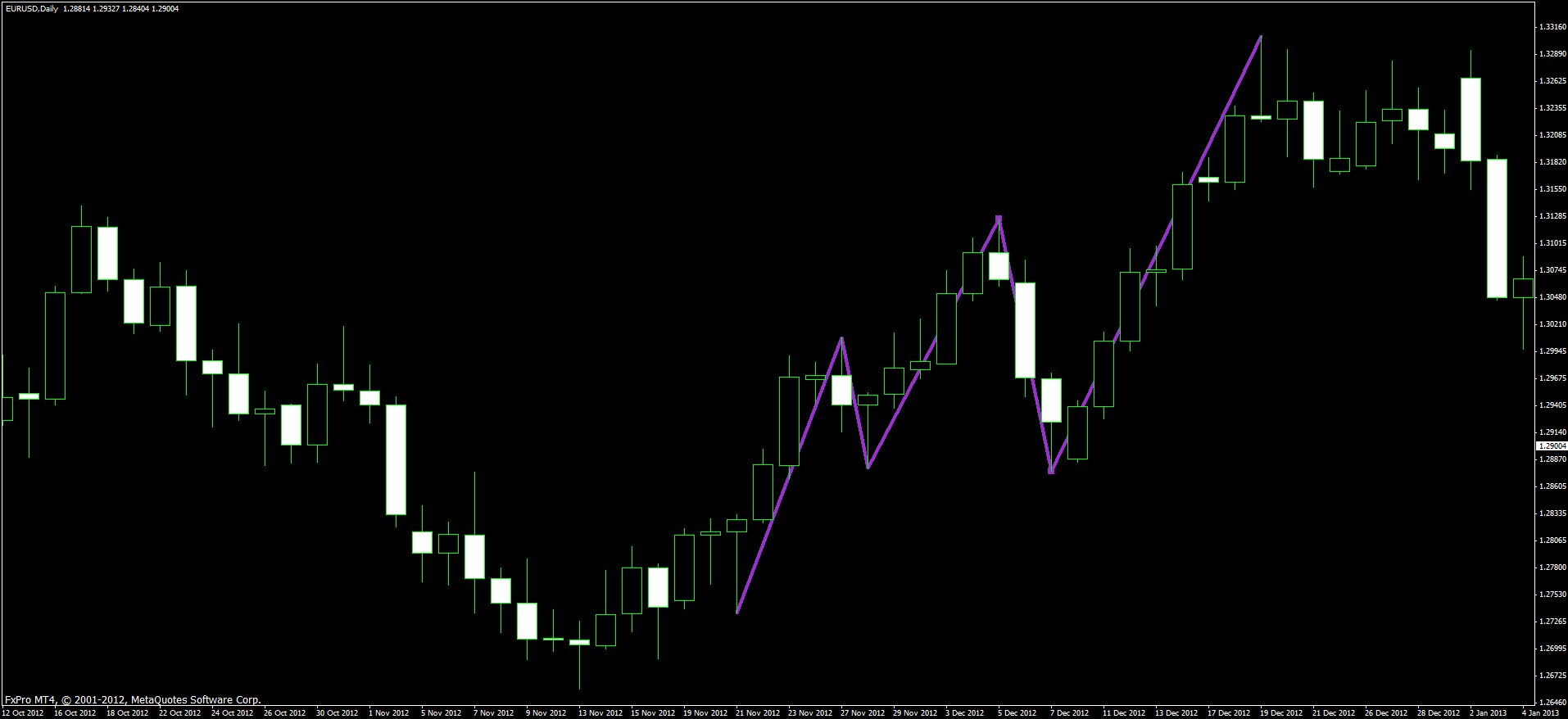1568x719 pixels.
Task: Click the 28 Dec 2012 date label
Action: [x=1439, y=713]
